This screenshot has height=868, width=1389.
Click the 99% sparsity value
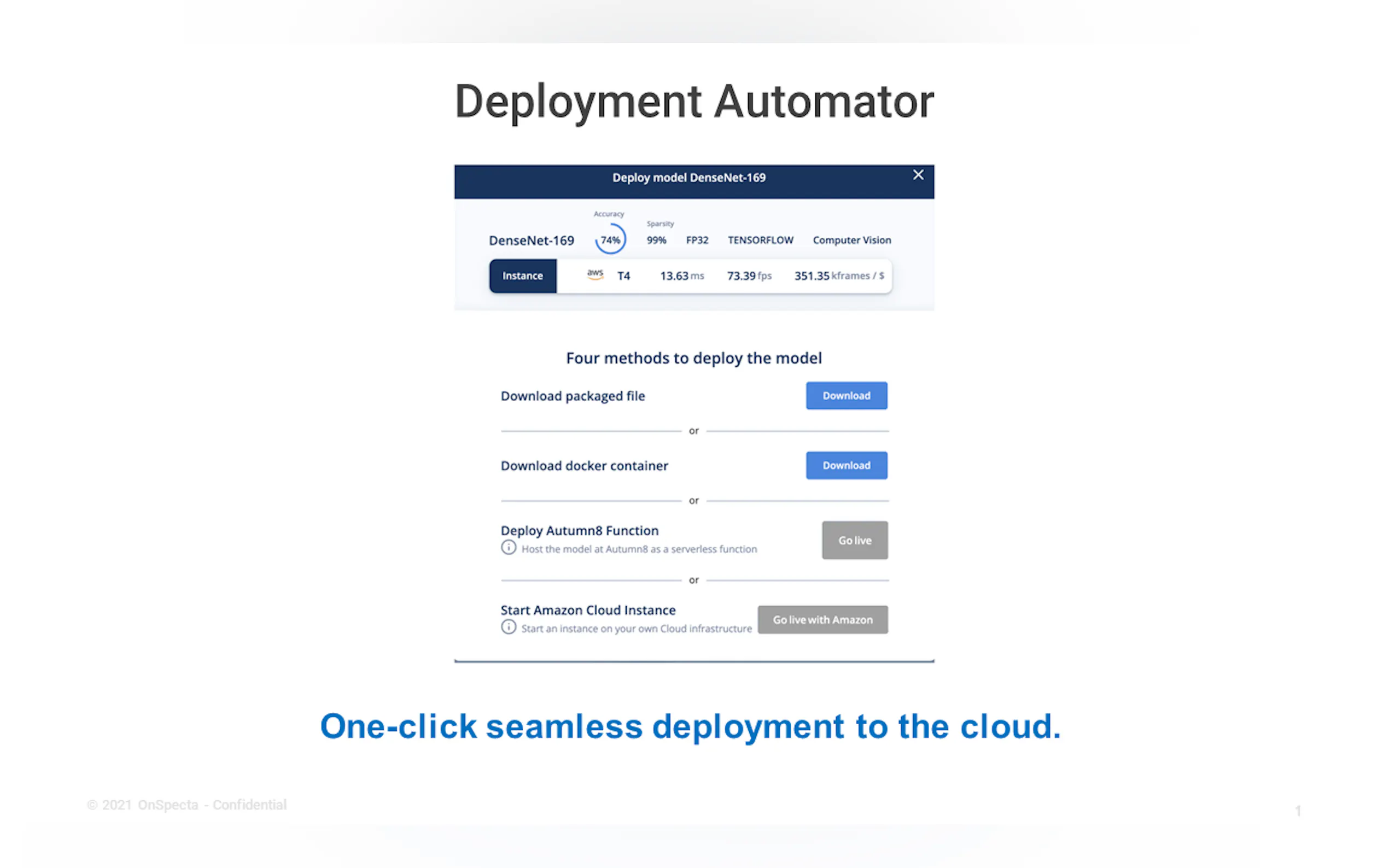(656, 240)
